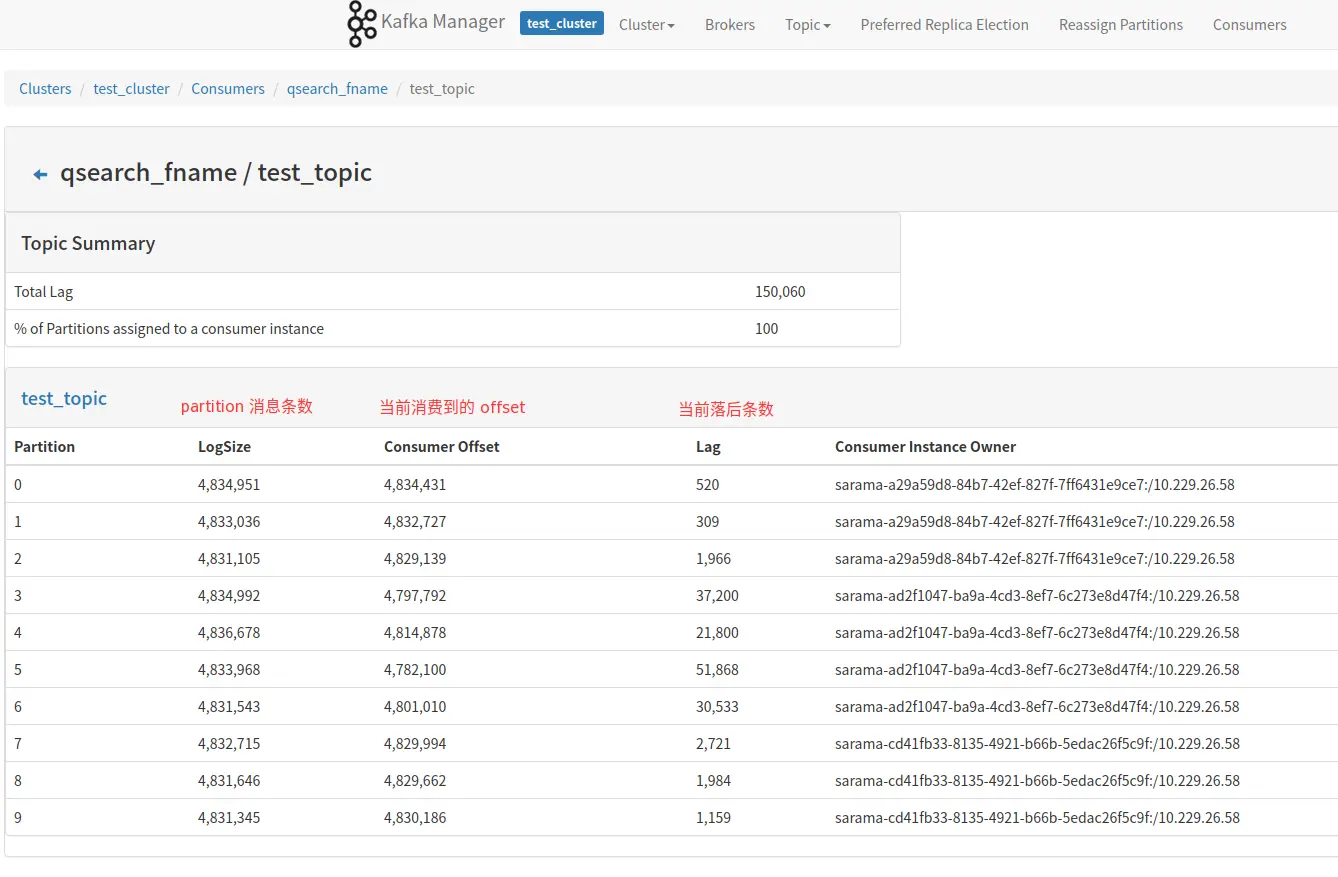Click the Total Lag value 150,060
Image resolution: width=1338 pixels, height=877 pixels.
click(x=780, y=292)
